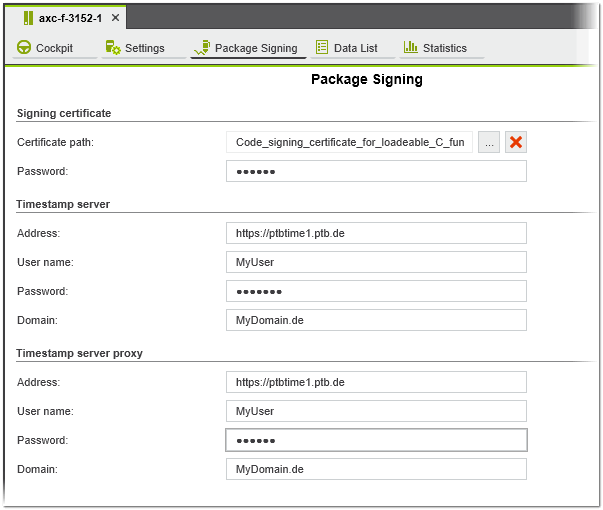Open the Settings tab

(144, 48)
